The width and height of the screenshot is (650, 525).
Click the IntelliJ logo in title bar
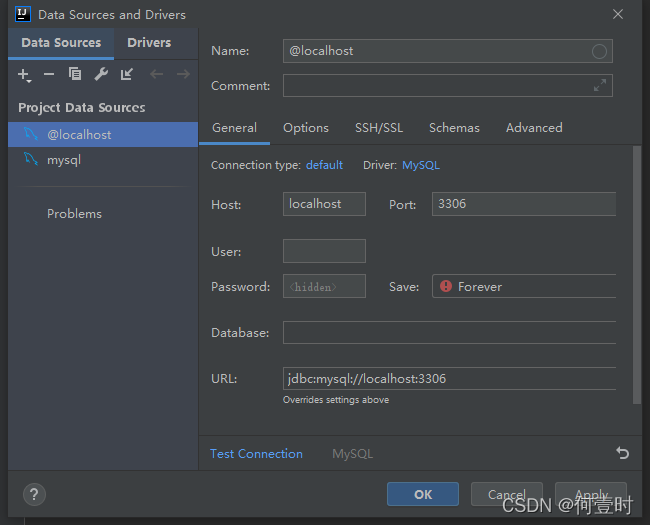(23, 14)
